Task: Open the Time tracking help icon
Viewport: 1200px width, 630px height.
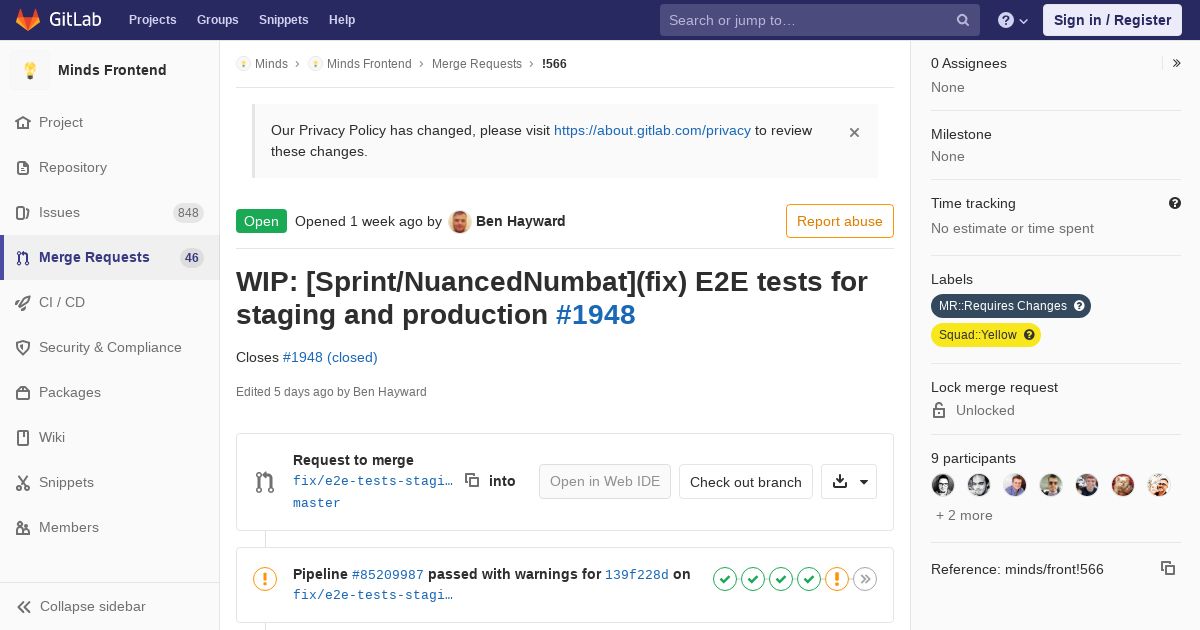Action: pyautogui.click(x=1175, y=203)
